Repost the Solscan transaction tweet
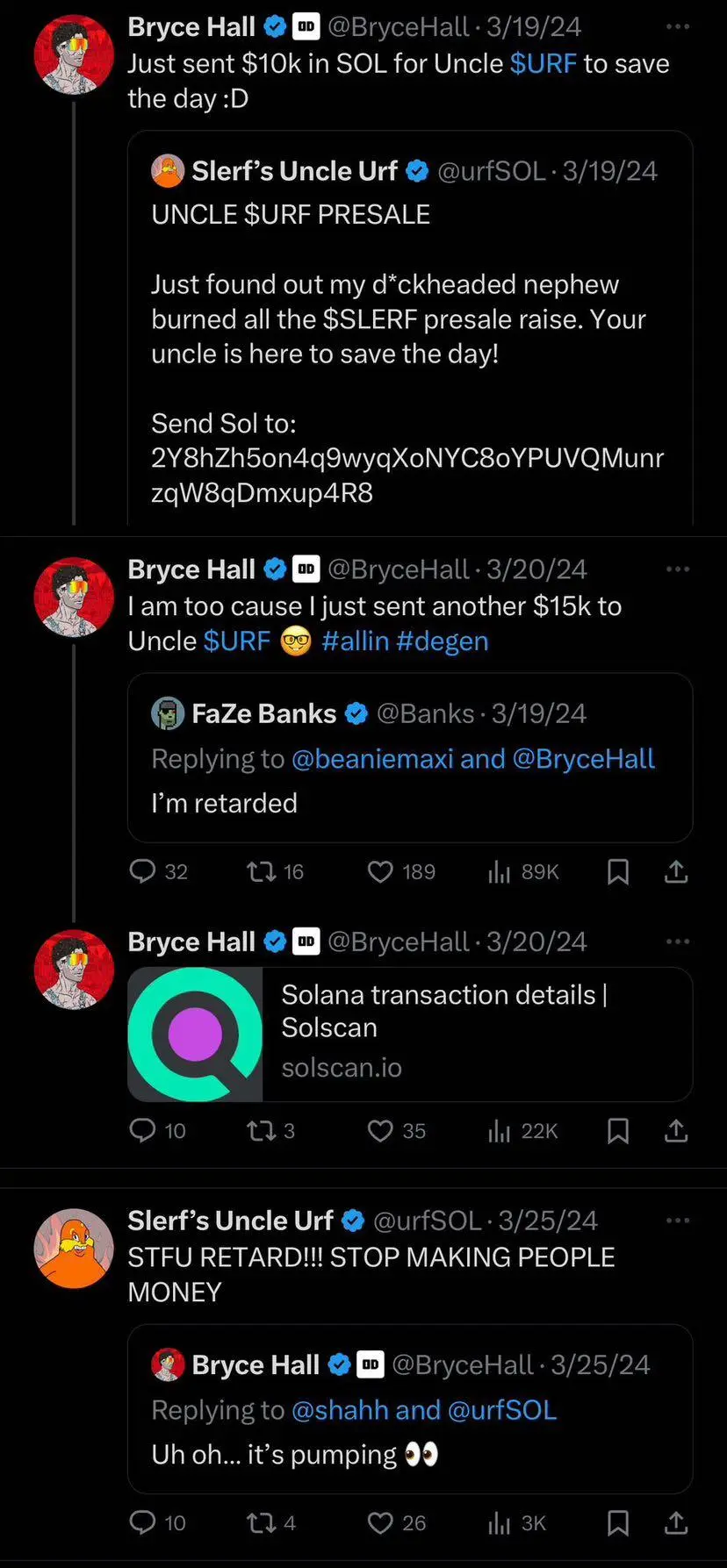 [x=261, y=1130]
